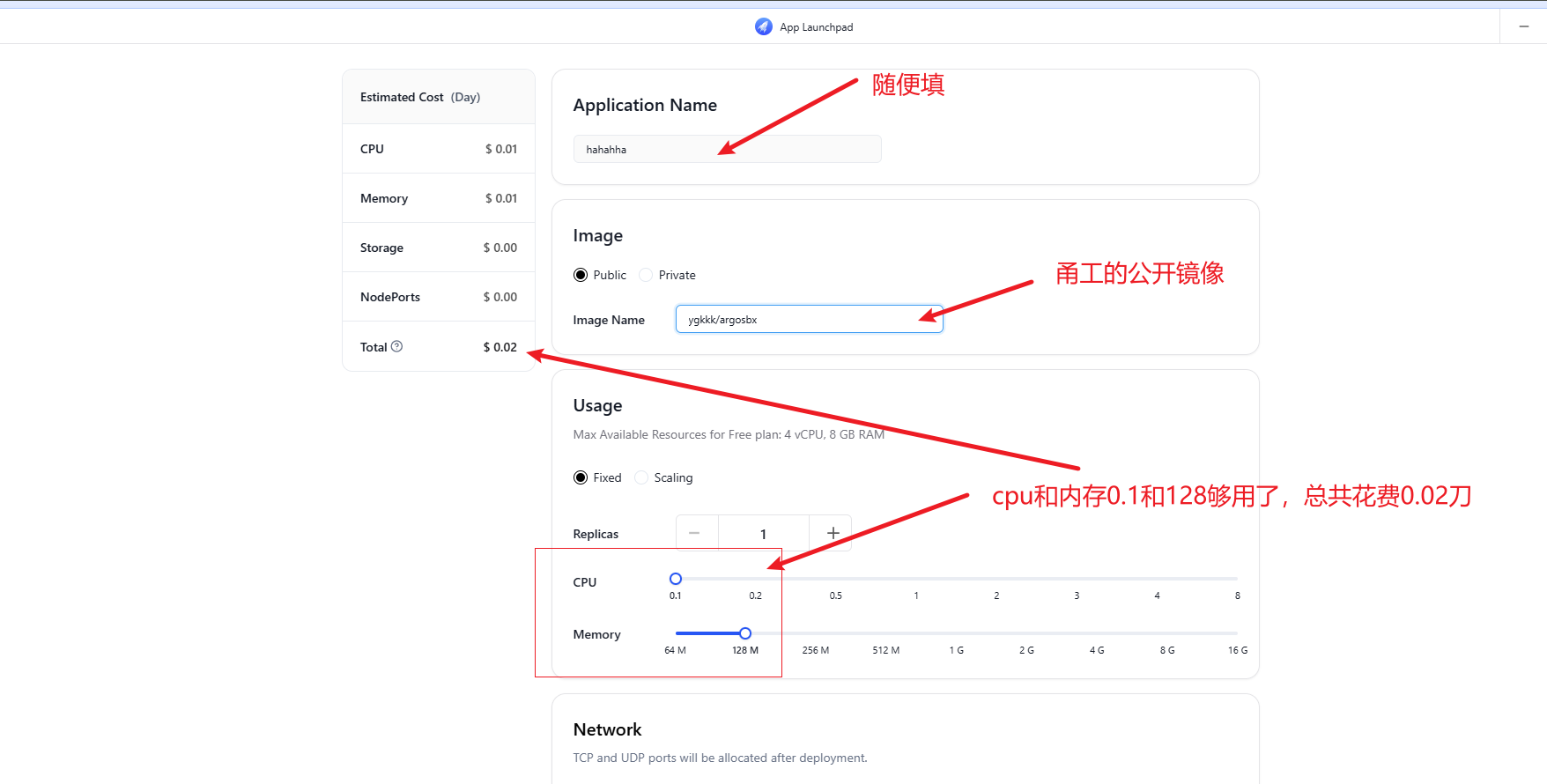Choose the Fixed usage mode
This screenshot has height=784, width=1547.
[581, 477]
